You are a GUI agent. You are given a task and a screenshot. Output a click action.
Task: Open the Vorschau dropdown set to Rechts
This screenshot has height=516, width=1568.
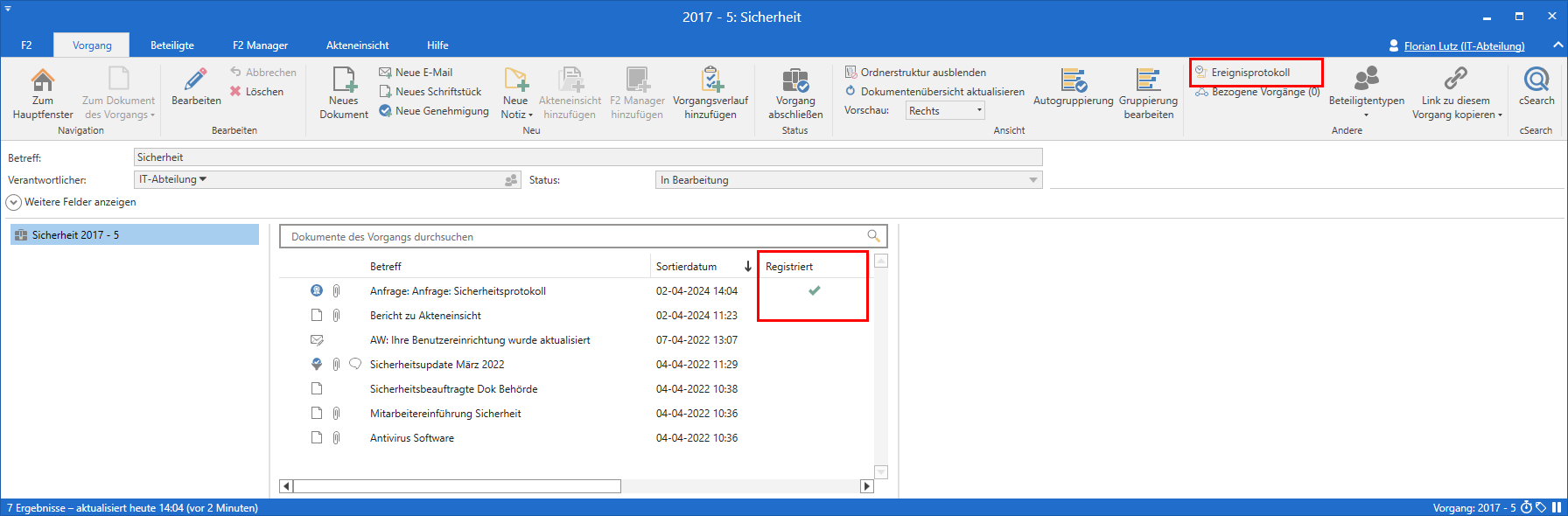coord(945,110)
